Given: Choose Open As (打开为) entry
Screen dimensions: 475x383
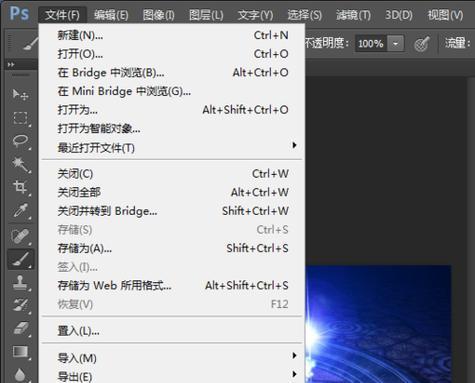Looking at the screenshot, I should pyautogui.click(x=172, y=110).
